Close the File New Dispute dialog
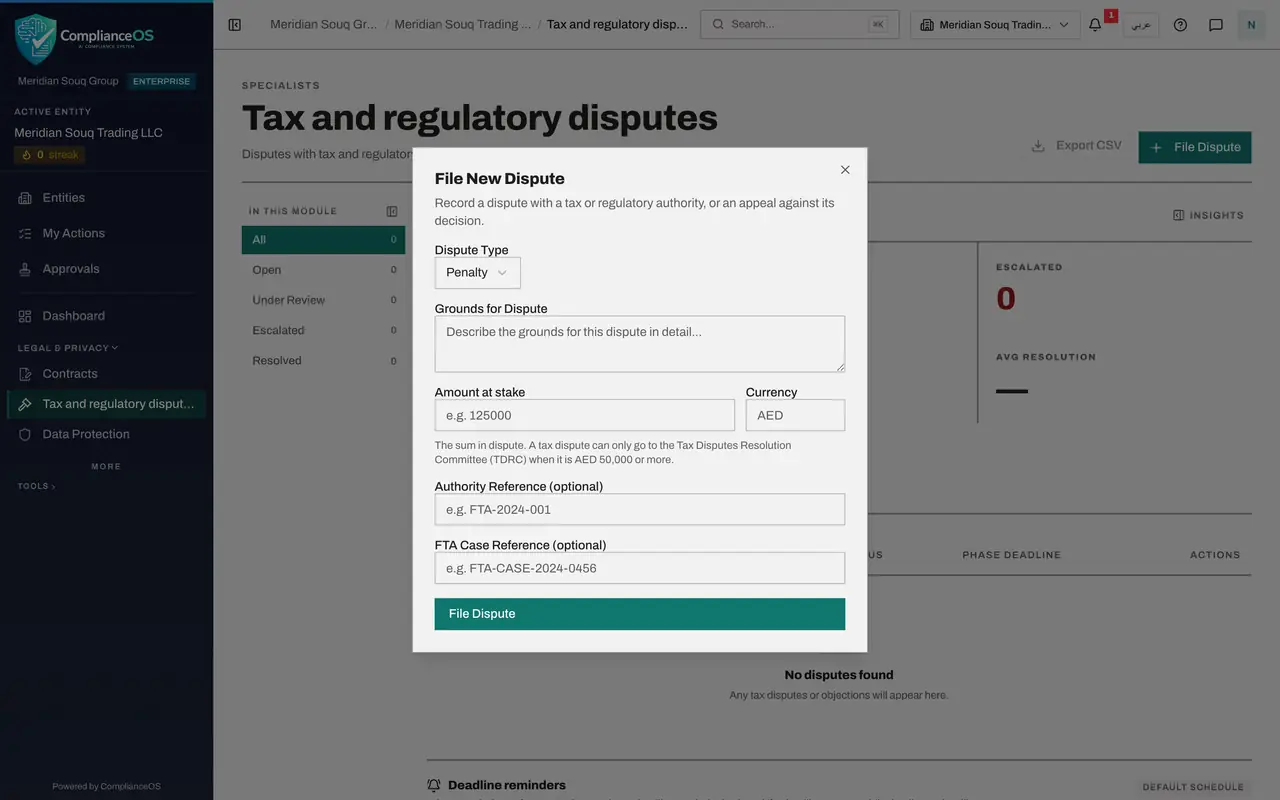 [845, 170]
